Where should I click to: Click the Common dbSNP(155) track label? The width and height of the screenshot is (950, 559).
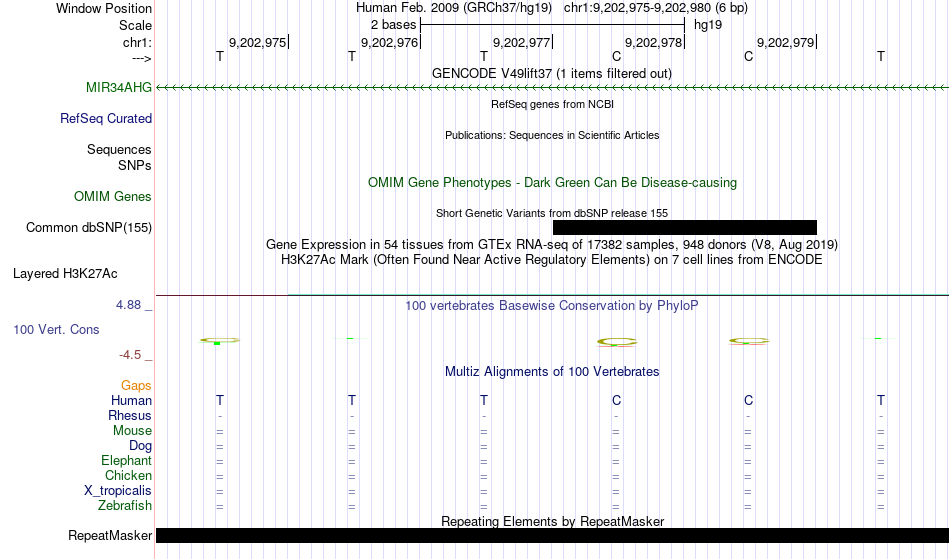89,227
